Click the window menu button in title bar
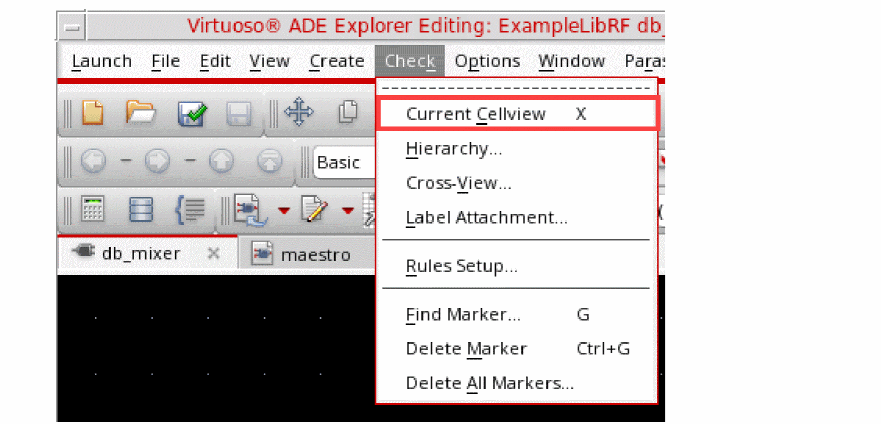 72,26
